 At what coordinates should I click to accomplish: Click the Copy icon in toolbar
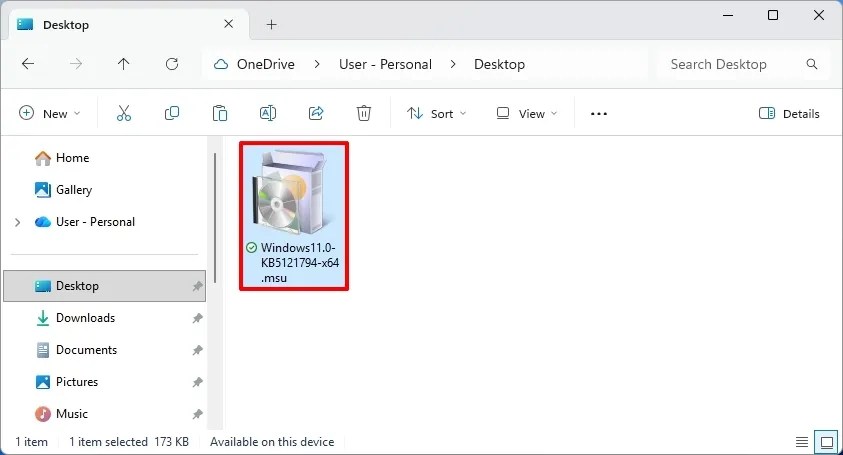(x=172, y=113)
